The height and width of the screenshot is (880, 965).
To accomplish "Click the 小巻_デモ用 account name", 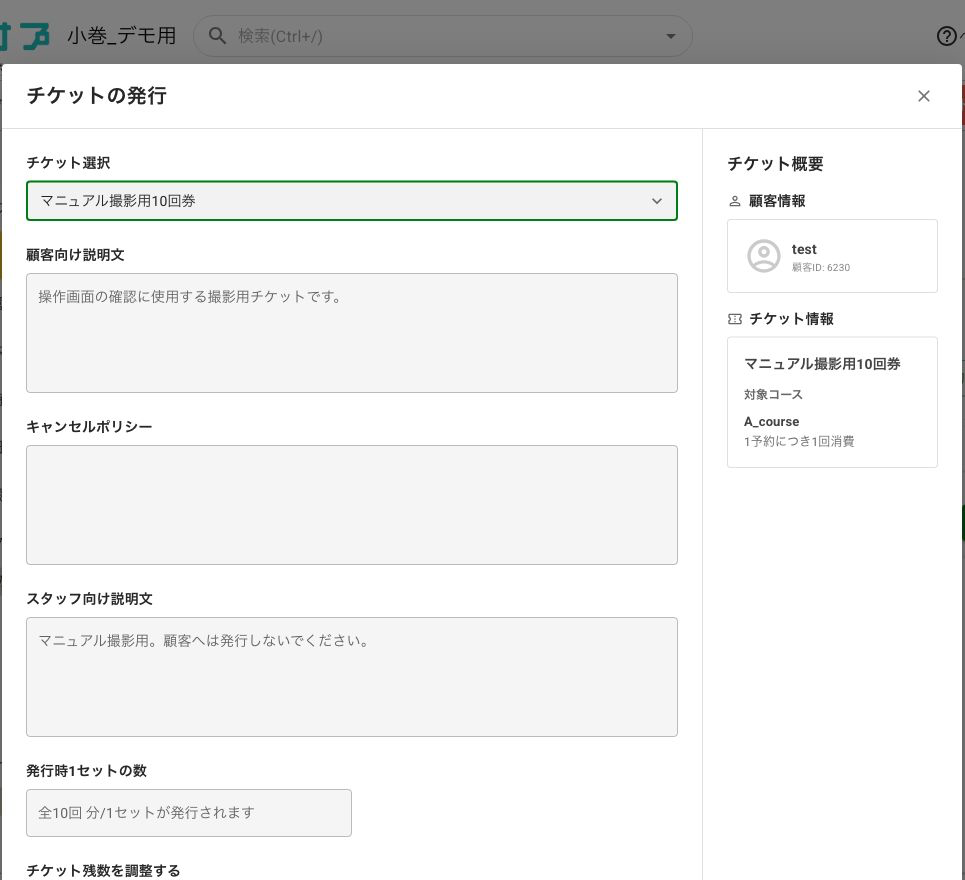I will click(122, 36).
